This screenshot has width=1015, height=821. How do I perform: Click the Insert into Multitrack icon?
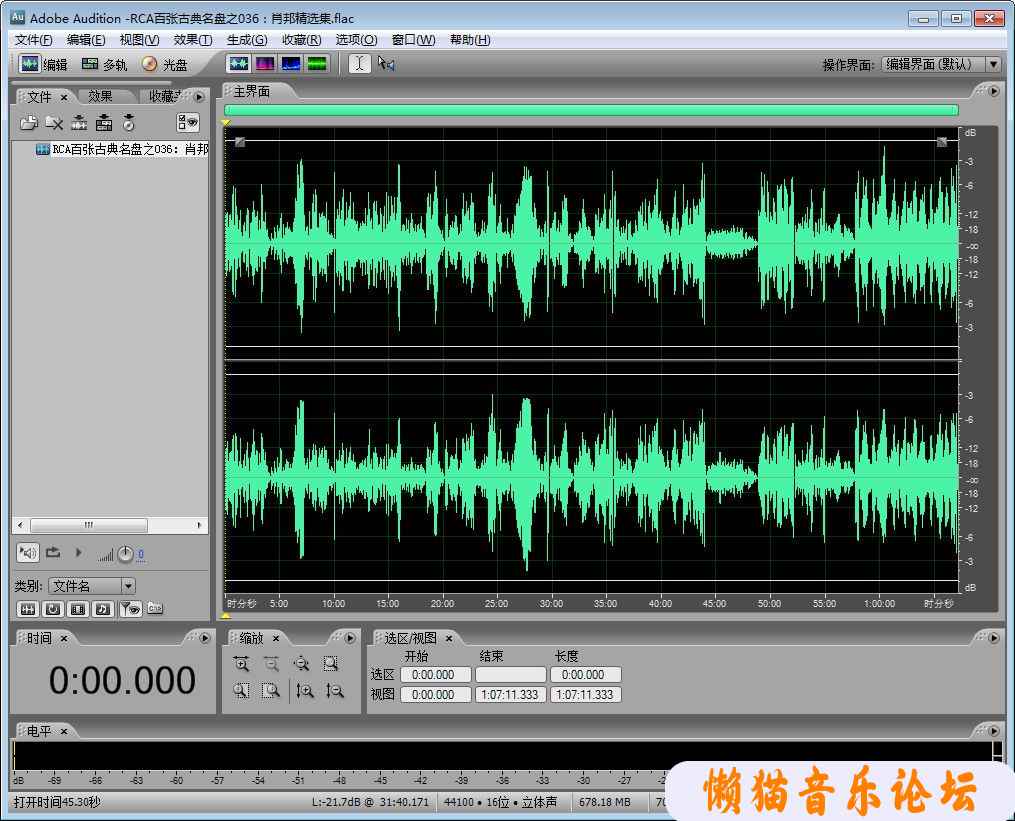[x=104, y=122]
